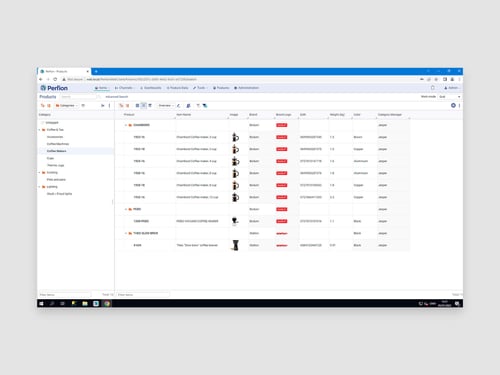This screenshot has width=500, height=375.
Task: Click the second orange tree icon in category toolbar
Action: [x=49, y=106]
